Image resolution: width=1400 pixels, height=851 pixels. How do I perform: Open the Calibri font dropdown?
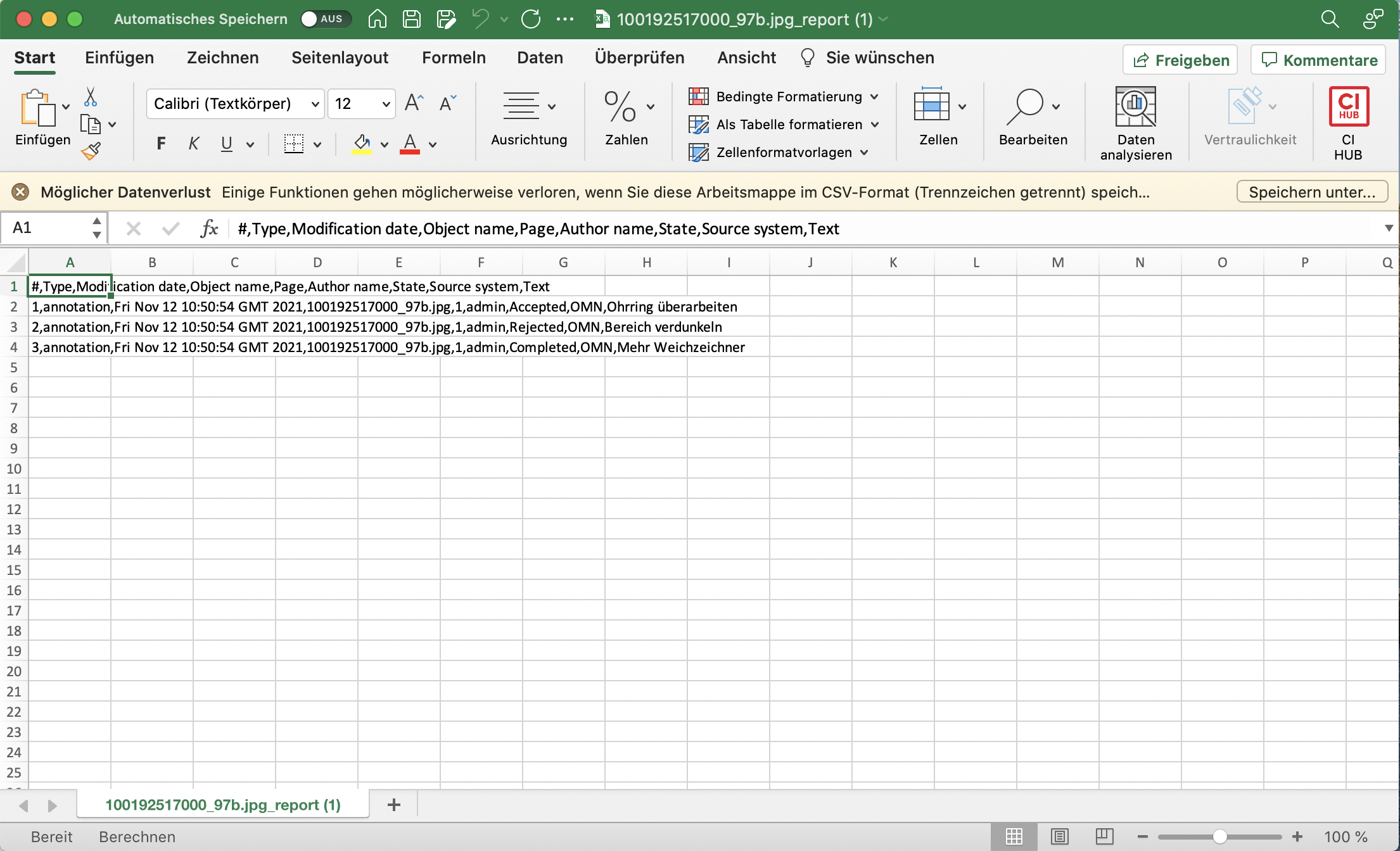click(315, 103)
